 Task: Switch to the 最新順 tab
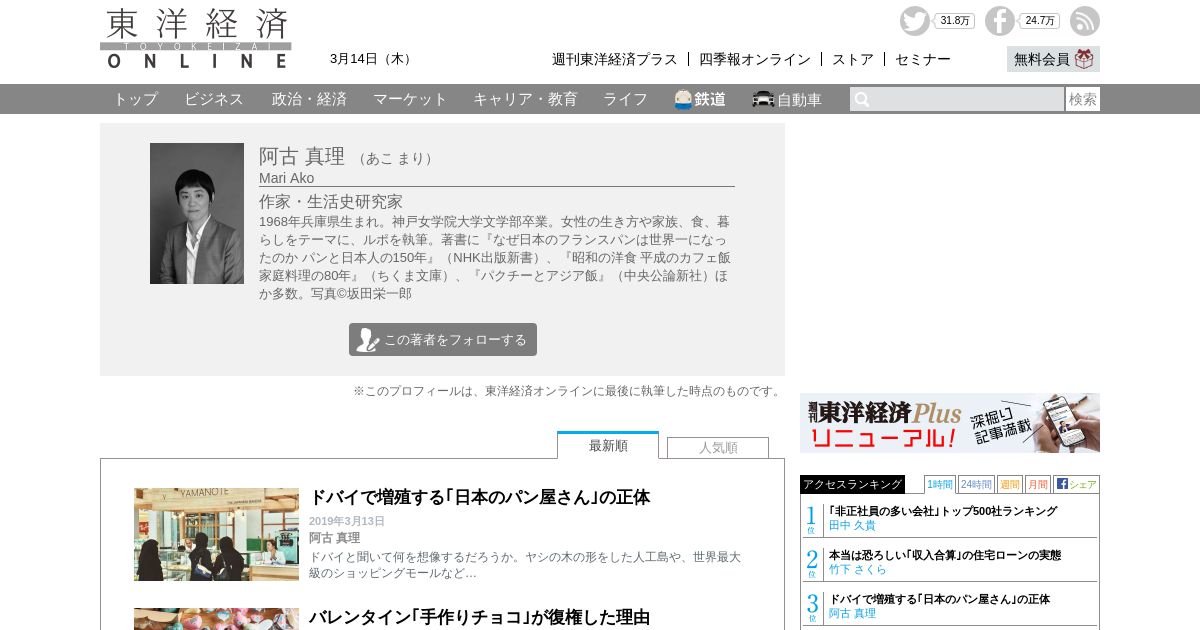(608, 446)
